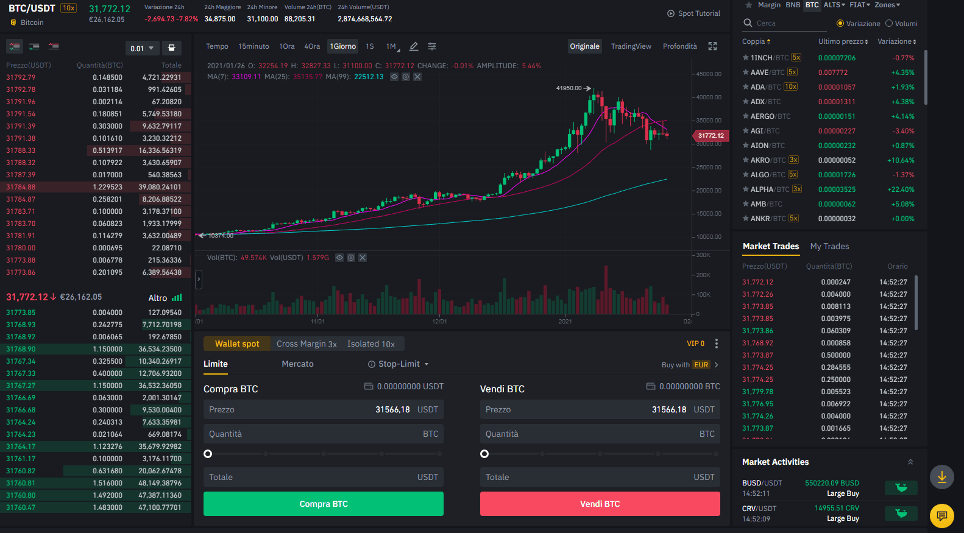Select Variazione radio option
Screen dimensions: 964x534
tap(840, 23)
